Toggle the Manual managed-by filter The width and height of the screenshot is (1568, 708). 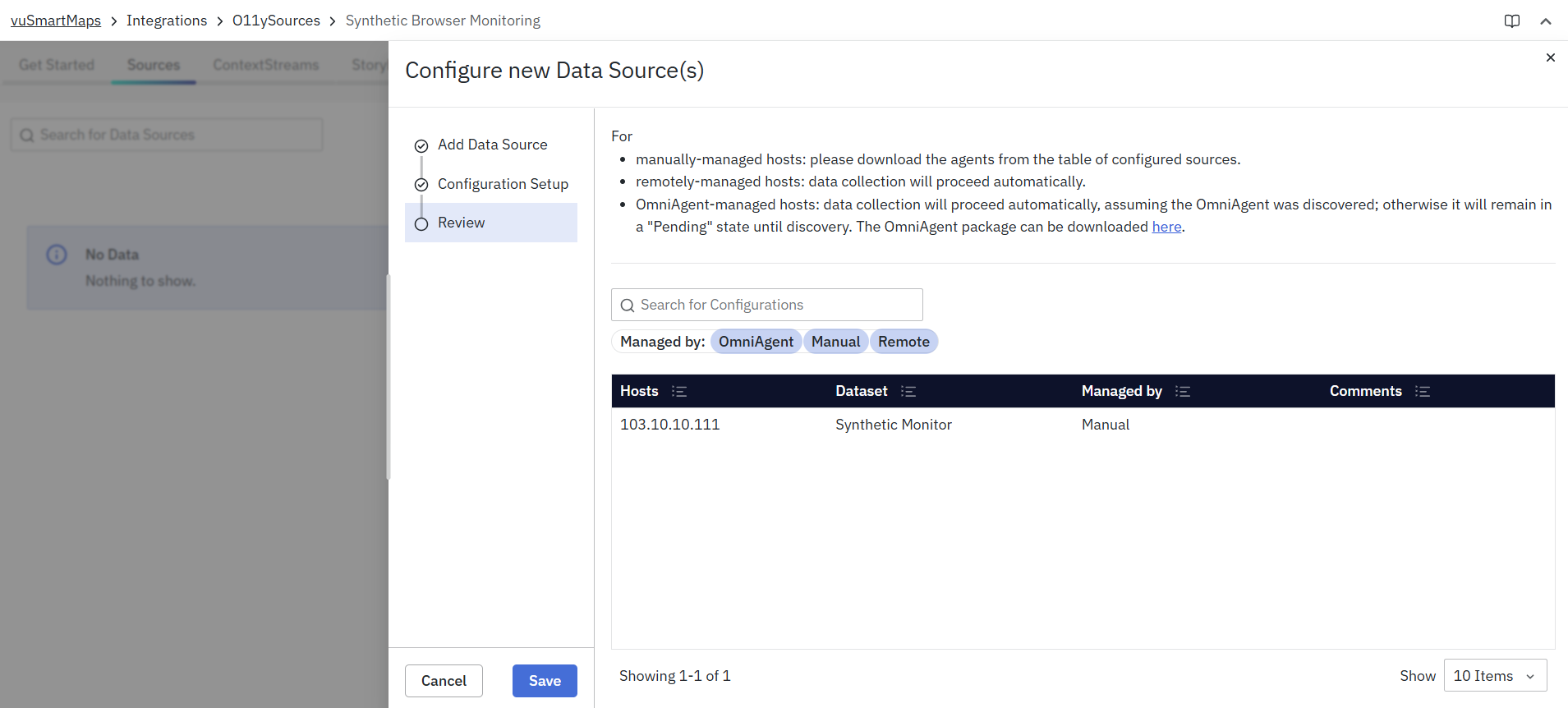tap(835, 342)
